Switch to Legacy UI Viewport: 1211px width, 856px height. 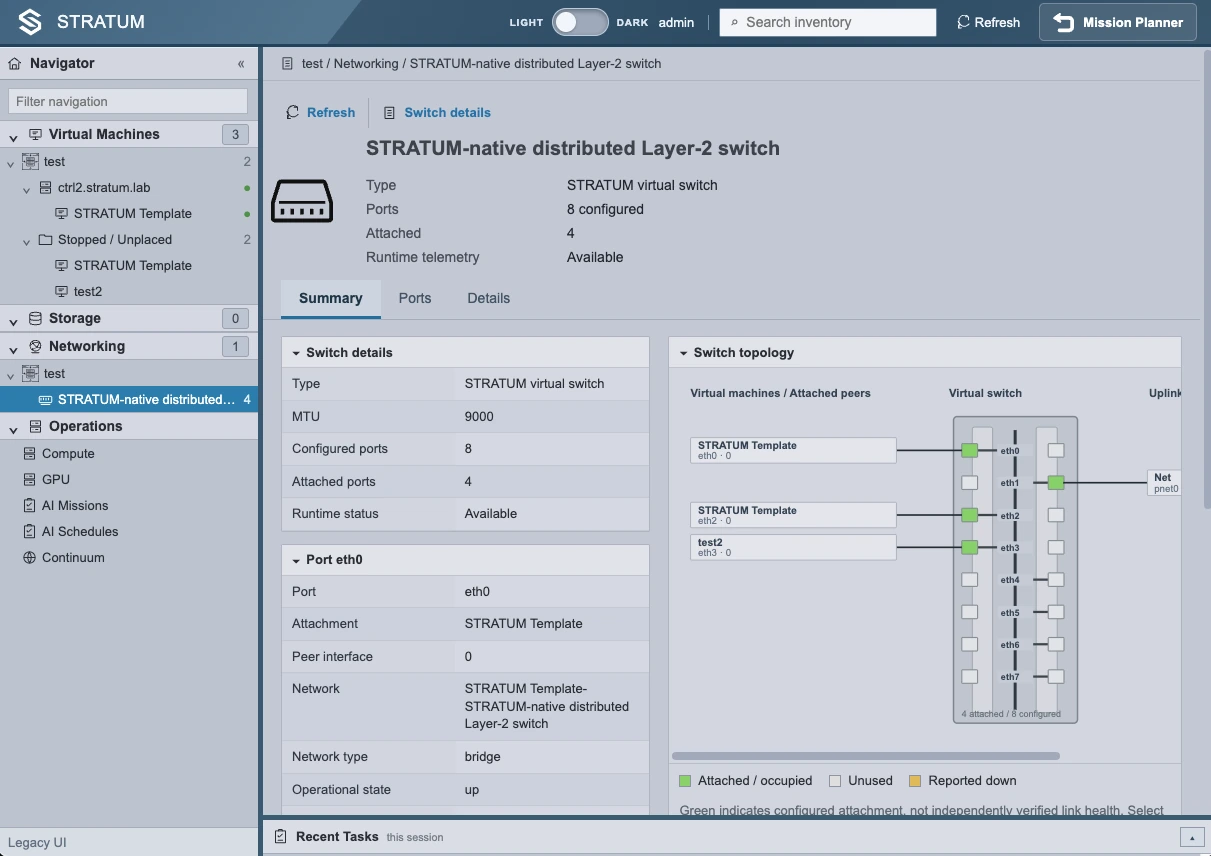pyautogui.click(x=37, y=842)
